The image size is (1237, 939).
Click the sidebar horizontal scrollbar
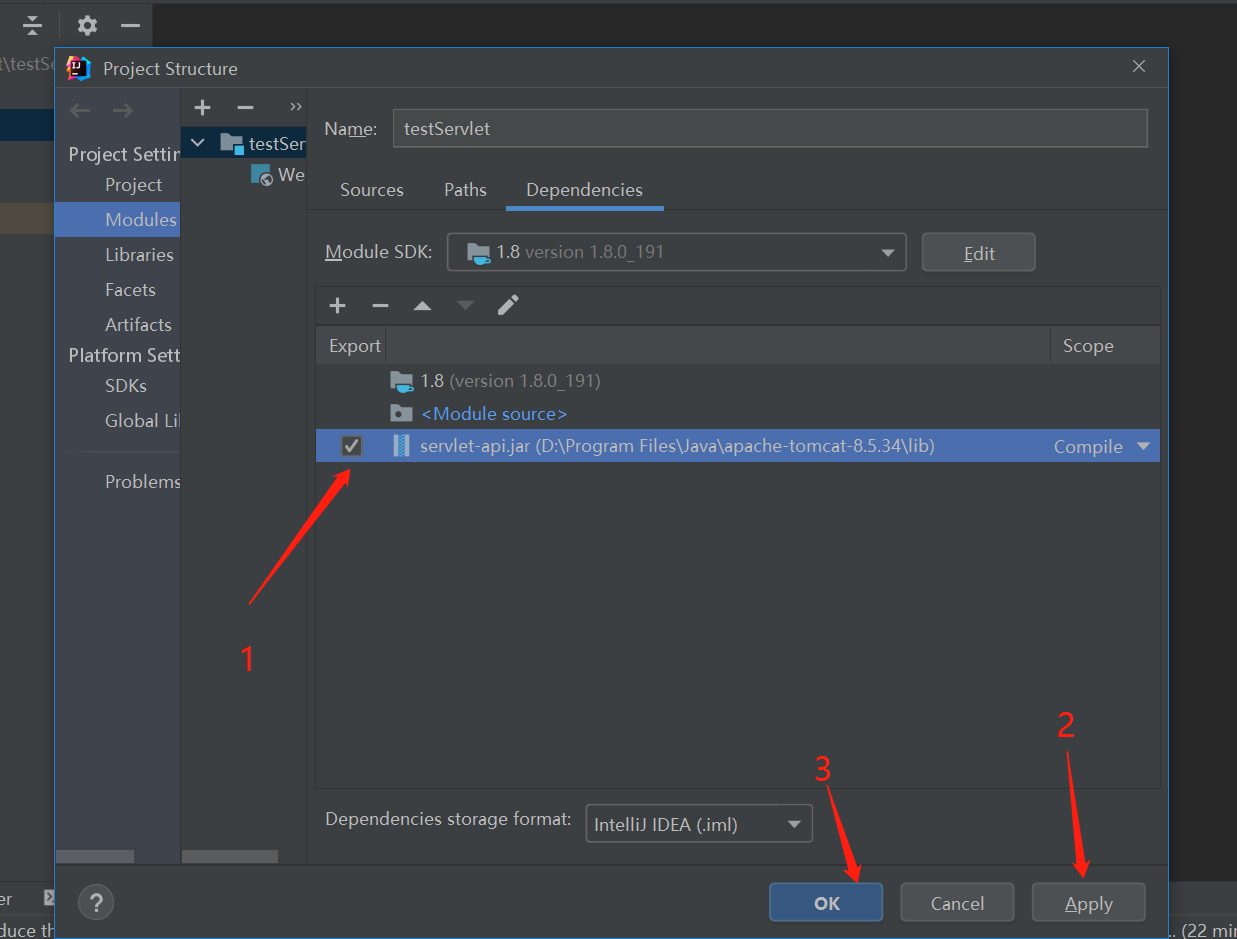(x=95, y=857)
